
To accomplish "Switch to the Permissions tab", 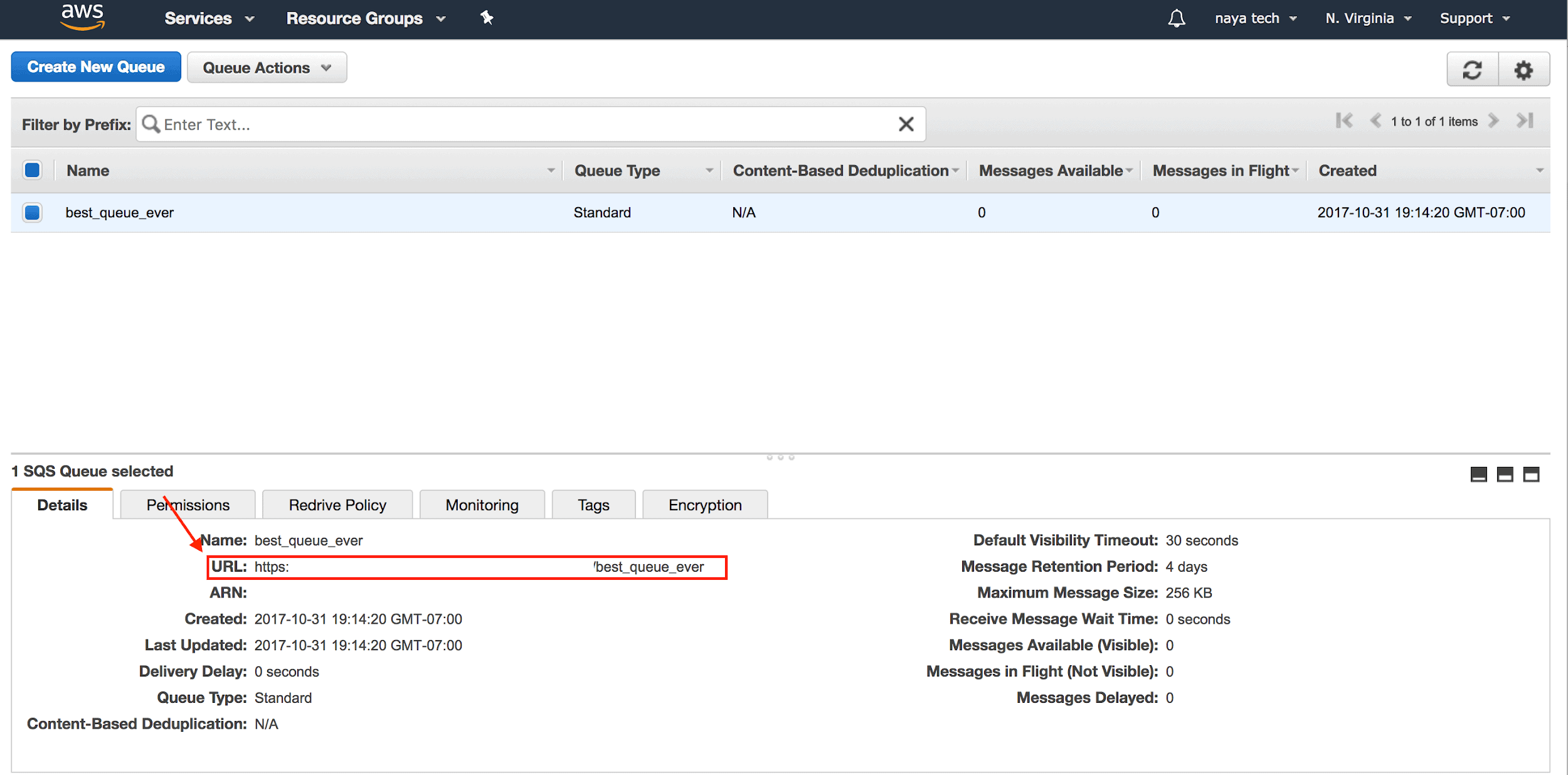I will point(188,505).
